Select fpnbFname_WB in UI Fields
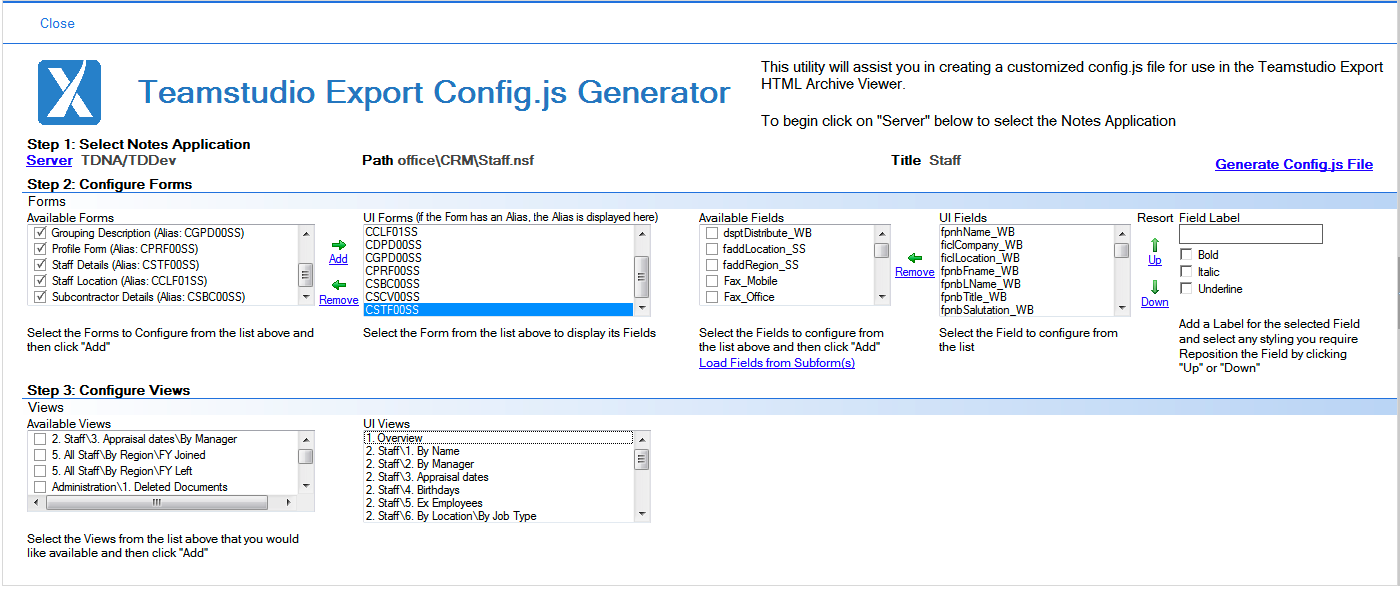1400x589 pixels. tap(1026, 271)
